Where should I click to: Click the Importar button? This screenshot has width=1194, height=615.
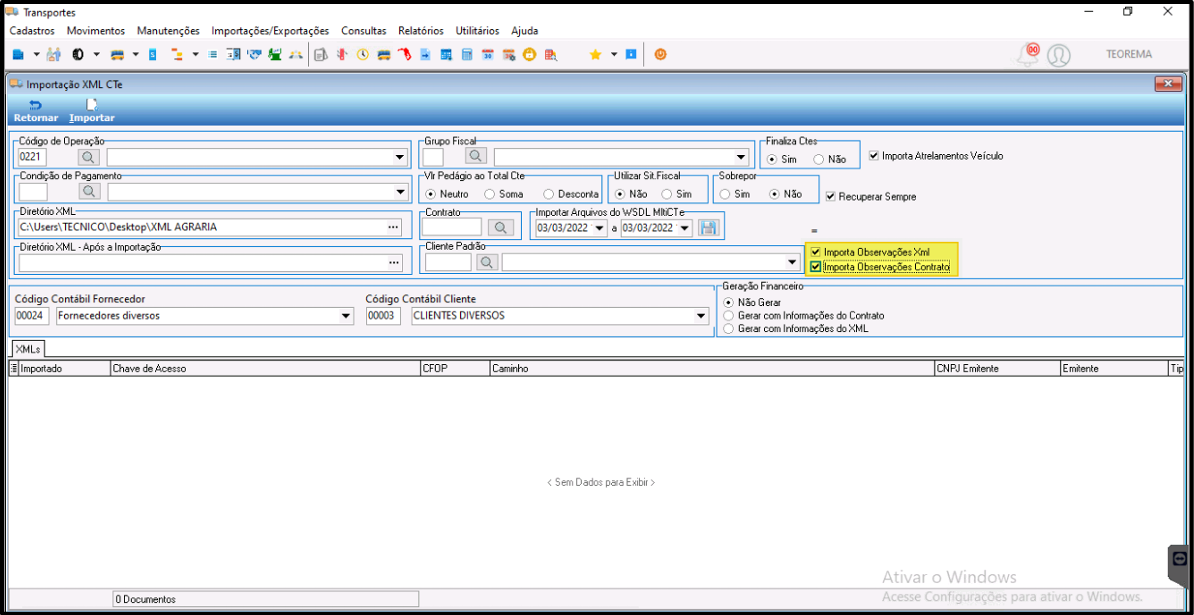[91, 111]
